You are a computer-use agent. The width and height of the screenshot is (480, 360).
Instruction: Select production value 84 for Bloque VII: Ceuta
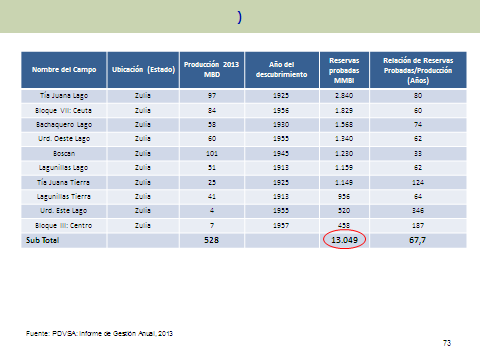click(212, 110)
